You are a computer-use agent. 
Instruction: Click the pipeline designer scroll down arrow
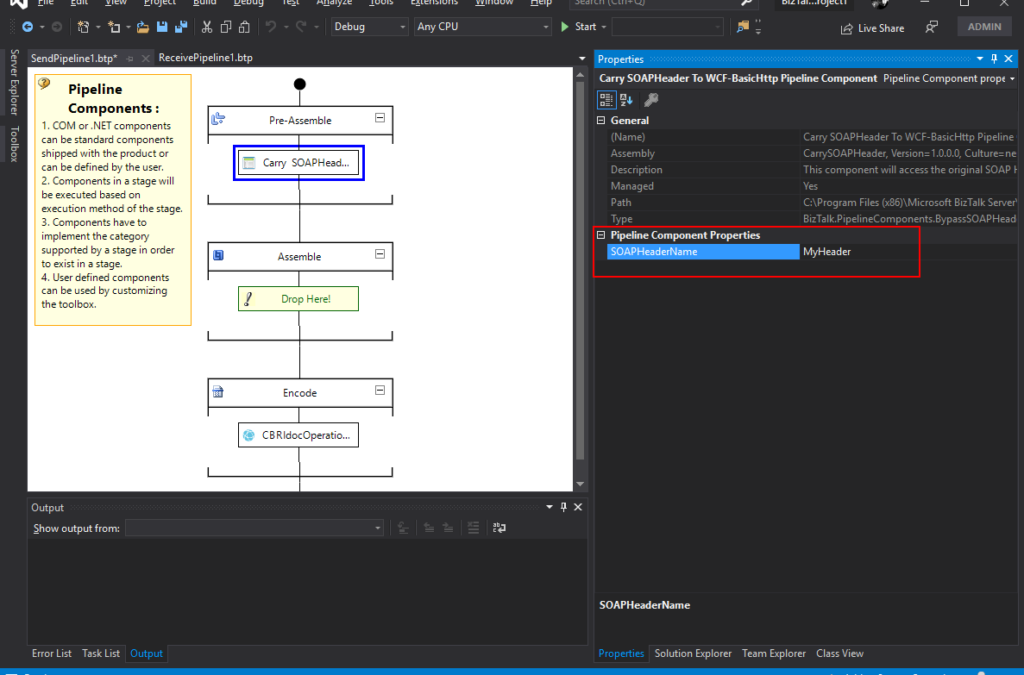[580, 484]
